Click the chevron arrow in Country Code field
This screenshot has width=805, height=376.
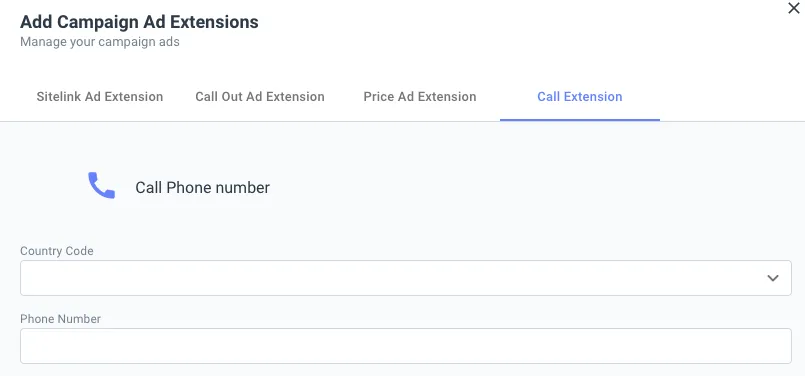[773, 278]
